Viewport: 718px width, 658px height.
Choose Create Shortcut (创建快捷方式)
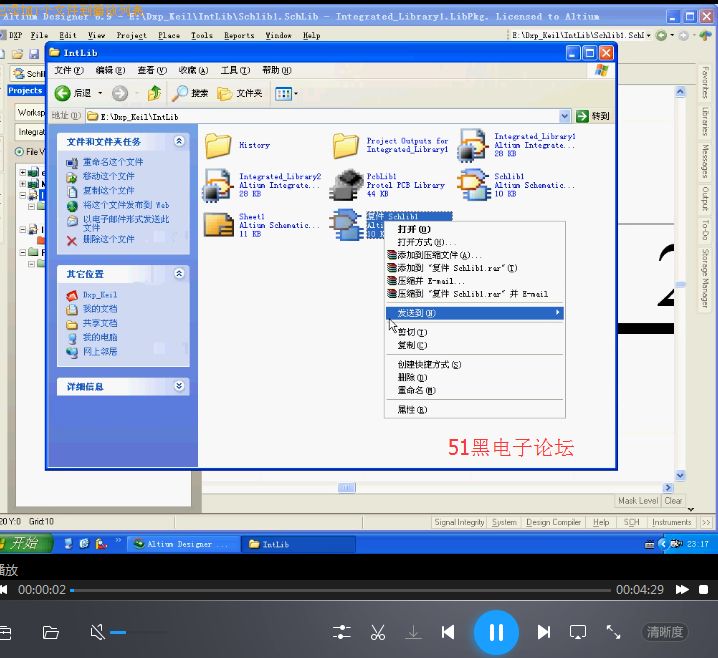point(475,364)
